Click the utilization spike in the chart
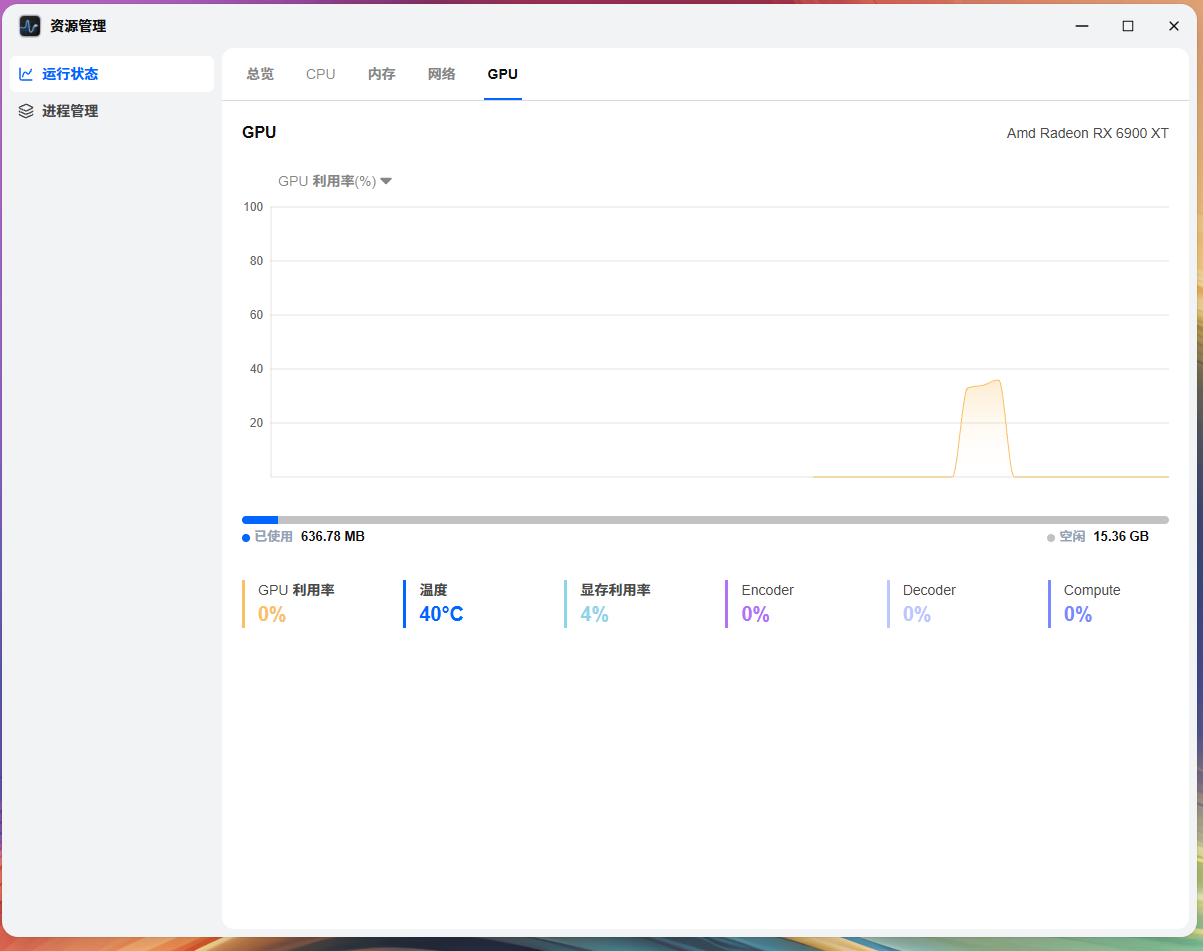Viewport: 1203px width, 951px height. [x=984, y=430]
